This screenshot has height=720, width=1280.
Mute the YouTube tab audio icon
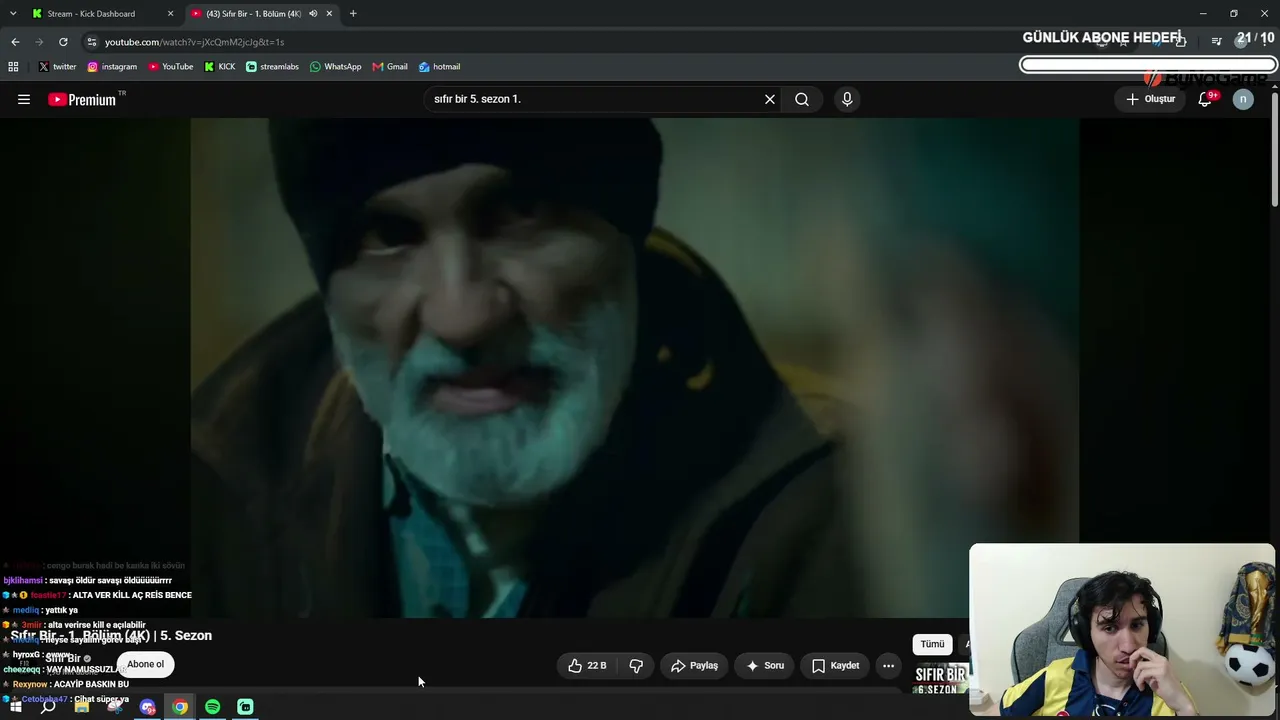(x=313, y=14)
